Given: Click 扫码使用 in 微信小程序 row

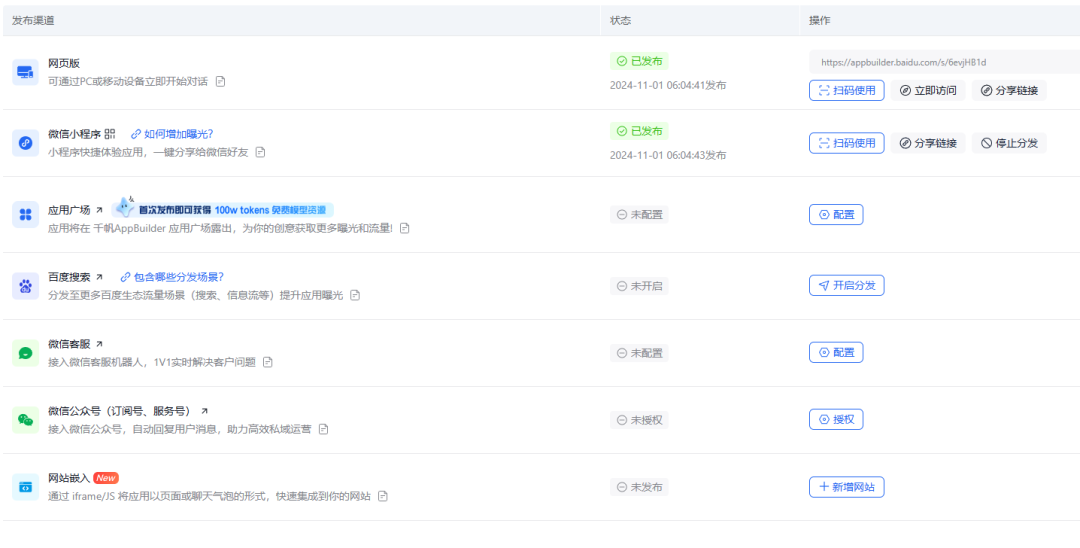Looking at the screenshot, I should click(847, 143).
